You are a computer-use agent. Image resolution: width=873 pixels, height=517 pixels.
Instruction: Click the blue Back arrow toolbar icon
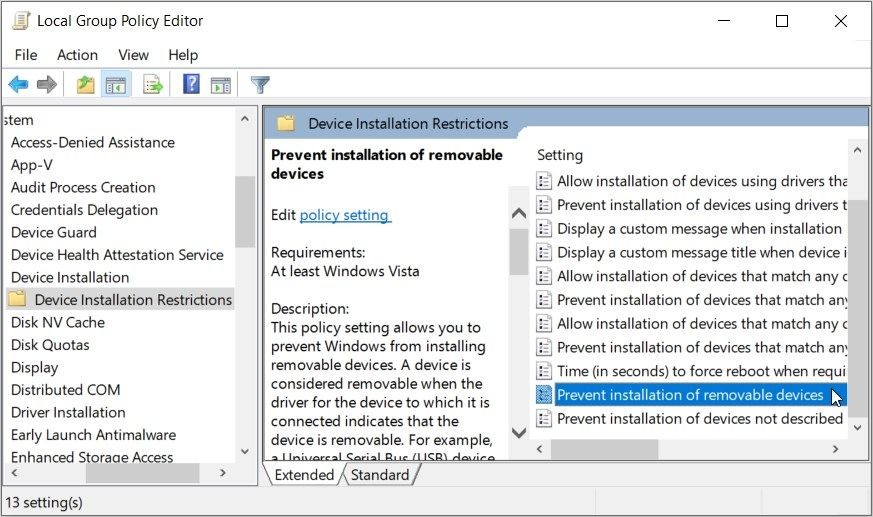click(18, 85)
